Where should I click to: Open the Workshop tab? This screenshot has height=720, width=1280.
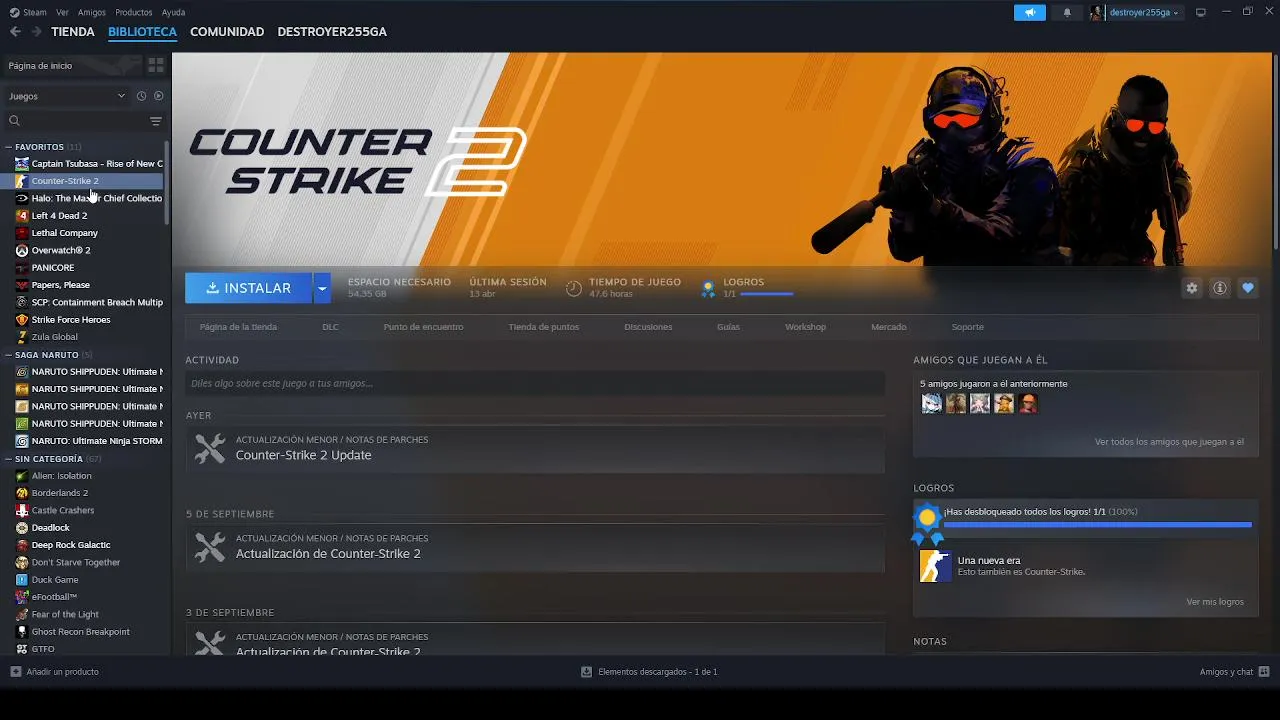[805, 327]
